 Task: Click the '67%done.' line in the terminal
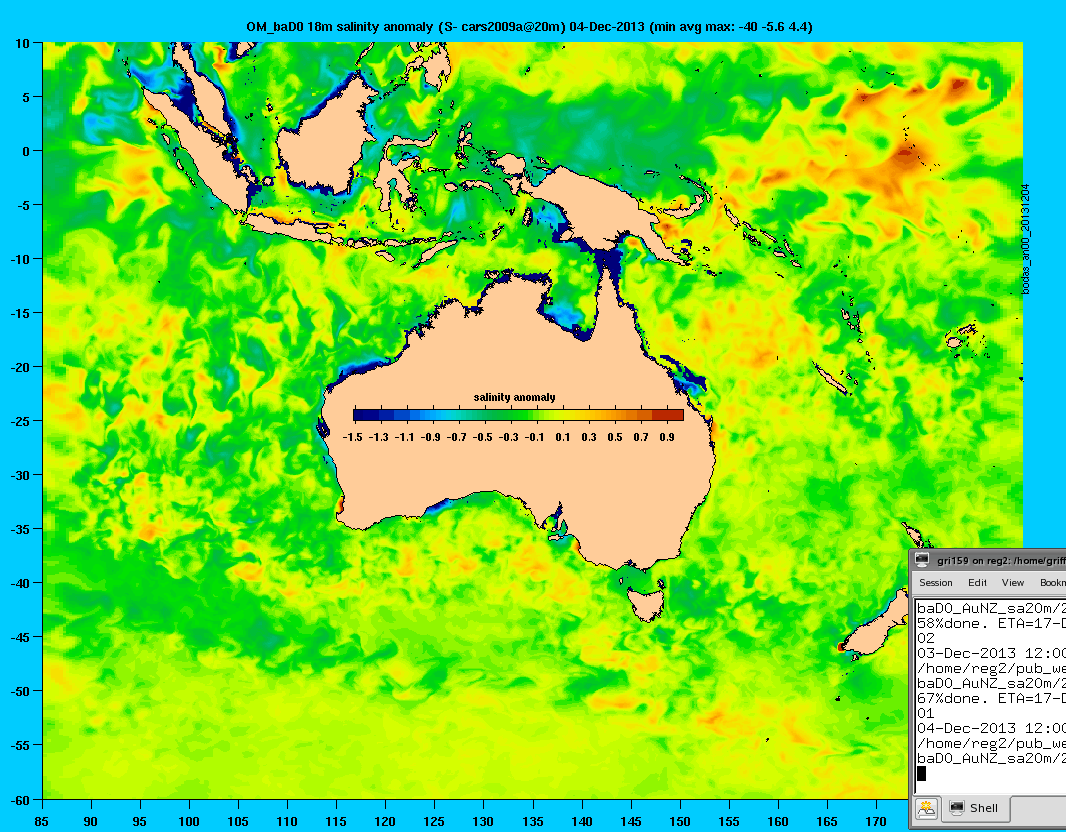[x=991, y=698]
